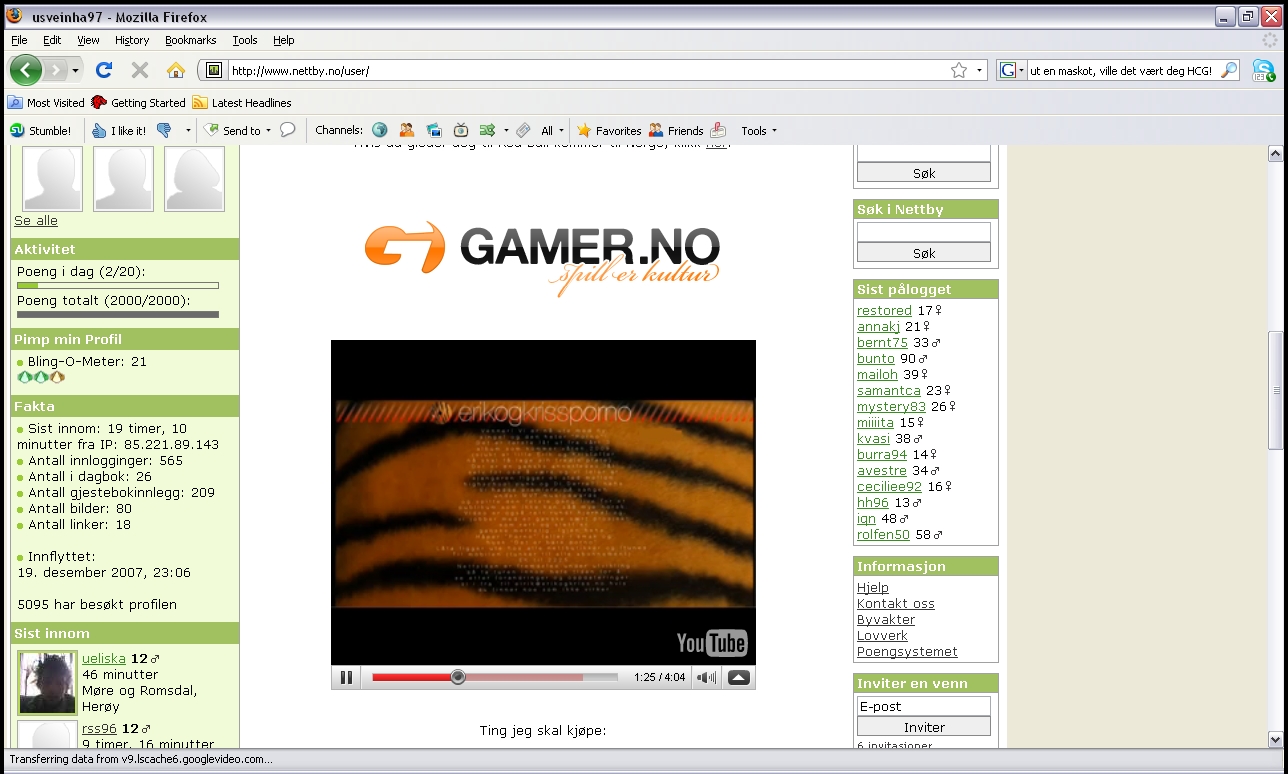Open the address bar history dropdown
This screenshot has width=1288, height=774.
tap(979, 70)
